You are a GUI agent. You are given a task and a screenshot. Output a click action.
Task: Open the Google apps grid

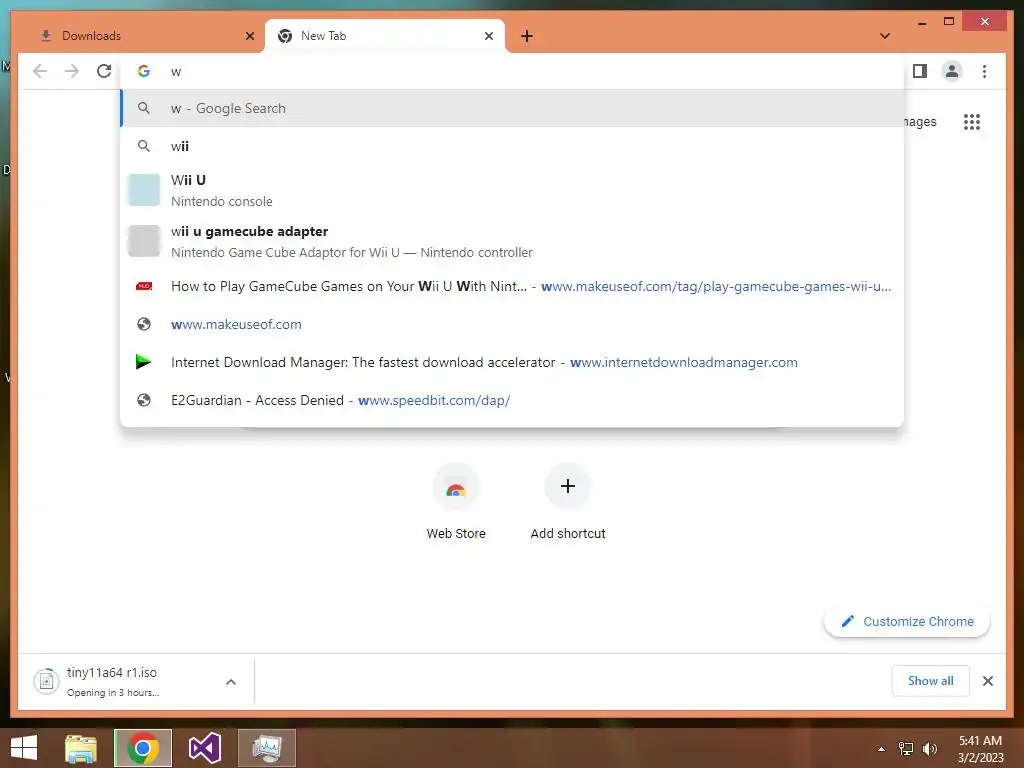[x=972, y=122]
